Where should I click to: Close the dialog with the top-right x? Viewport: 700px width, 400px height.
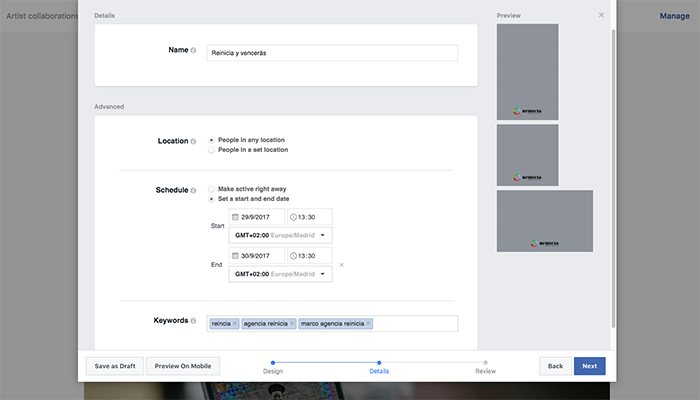(x=601, y=15)
